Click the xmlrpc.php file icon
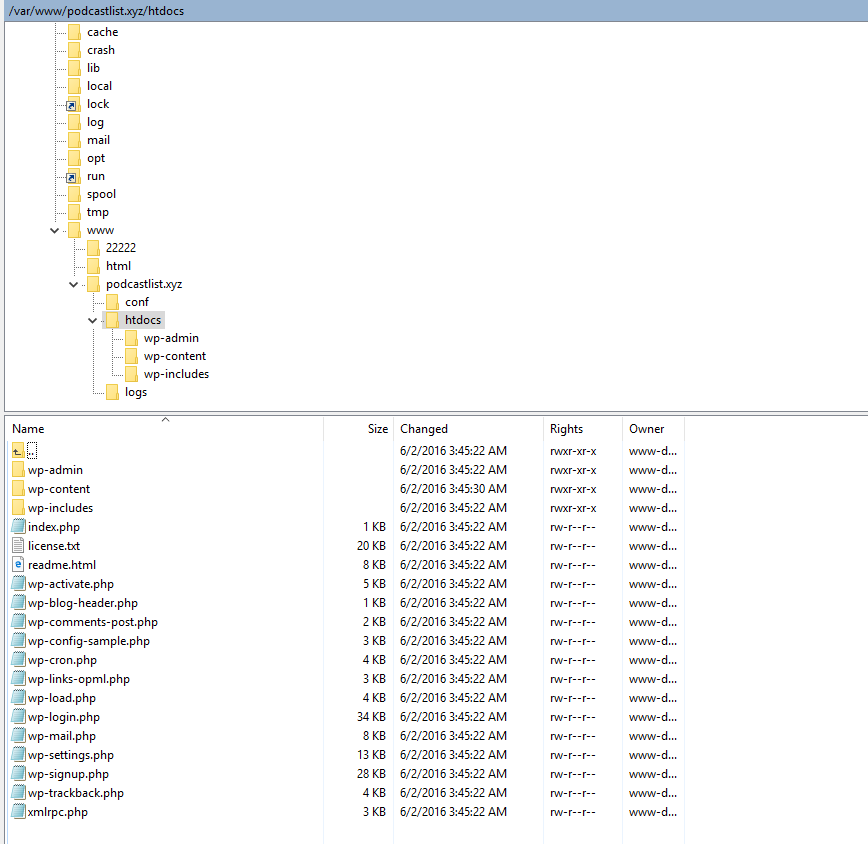Image resolution: width=868 pixels, height=844 pixels. click(18, 812)
